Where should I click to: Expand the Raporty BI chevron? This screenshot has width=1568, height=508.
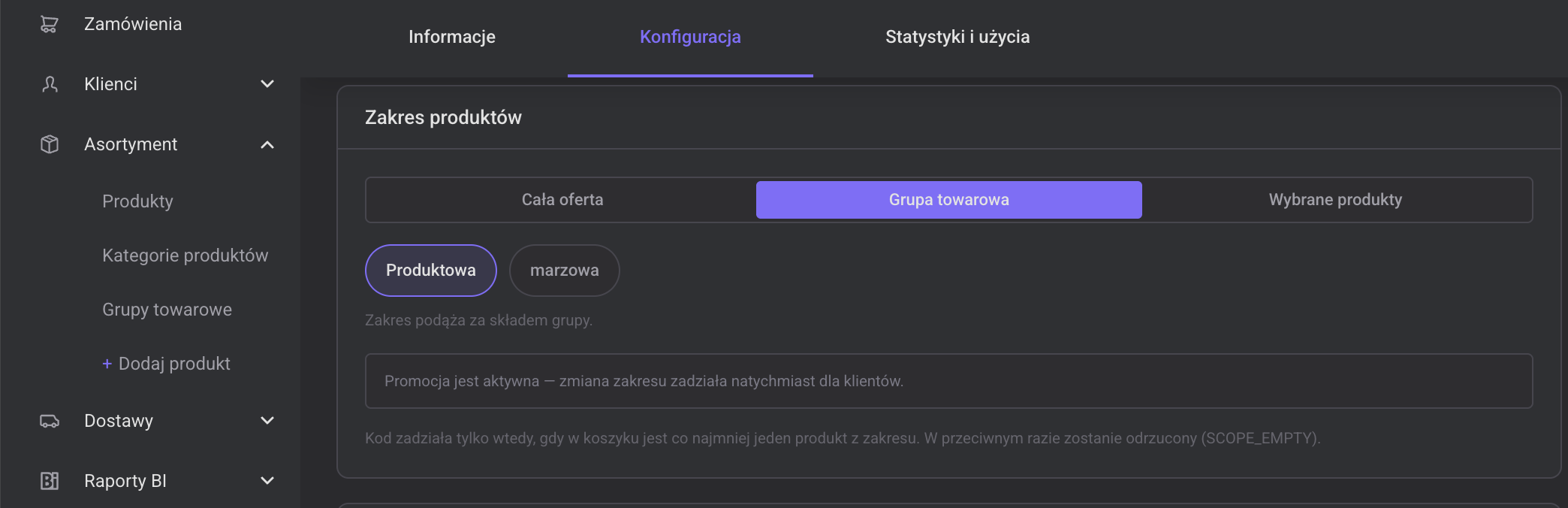tap(267, 481)
